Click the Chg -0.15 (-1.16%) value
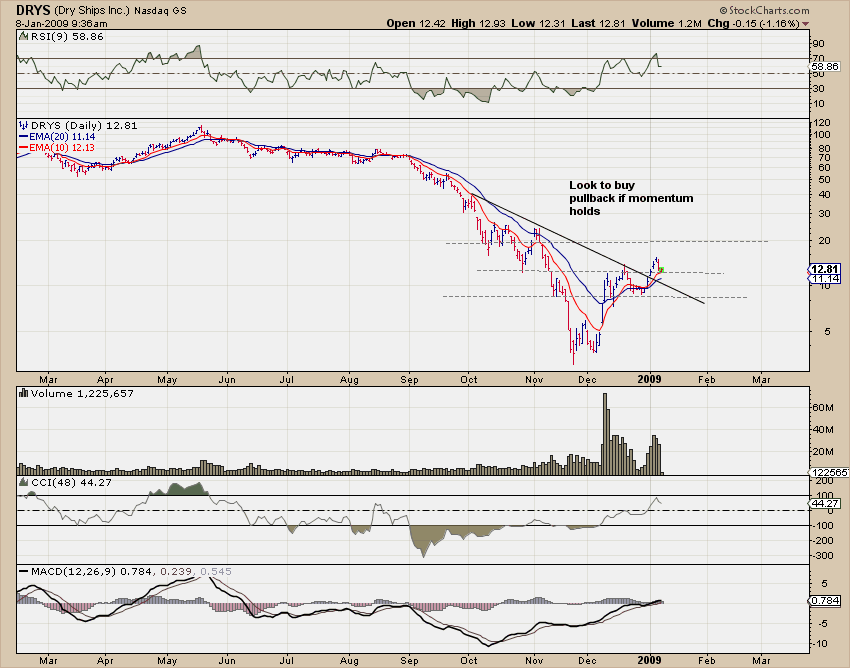The height and width of the screenshot is (668, 850). (754, 23)
